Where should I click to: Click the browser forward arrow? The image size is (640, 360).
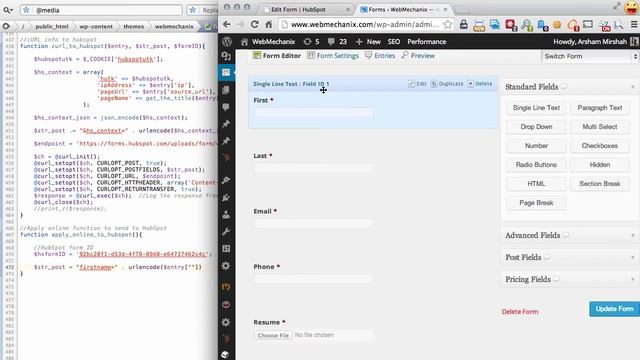240,24
